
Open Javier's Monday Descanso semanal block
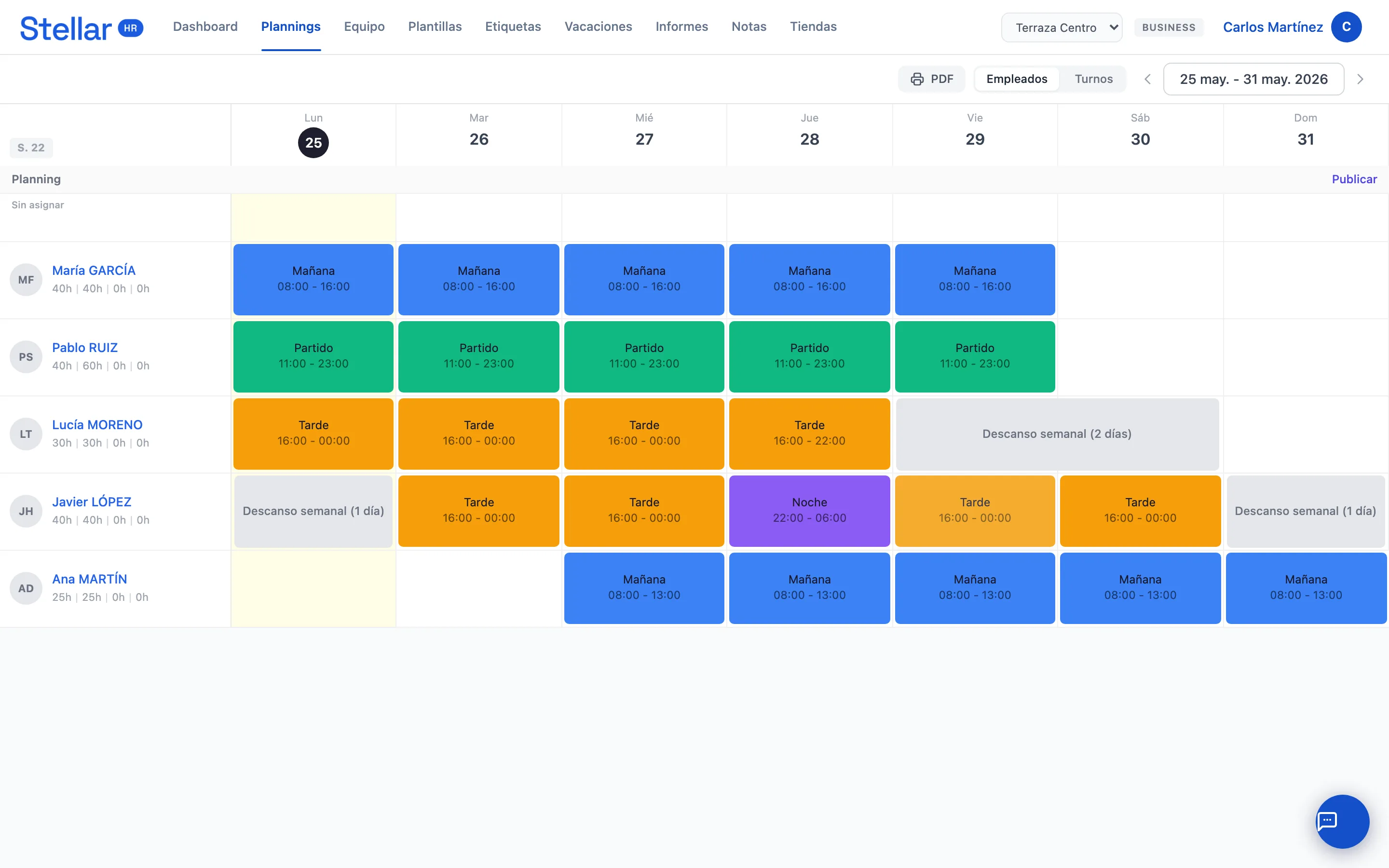coord(313,511)
